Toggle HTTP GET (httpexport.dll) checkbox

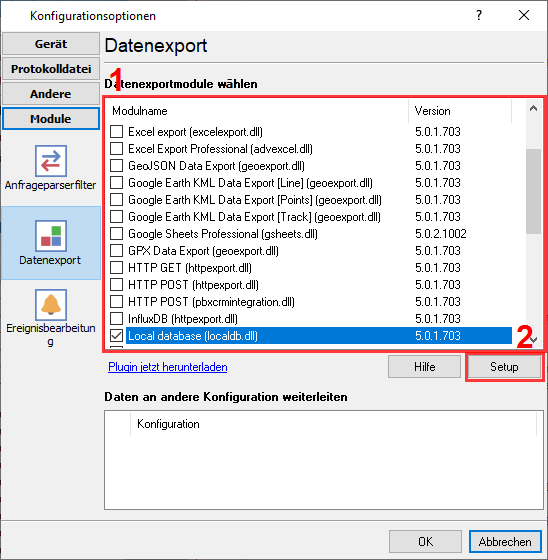(x=116, y=268)
